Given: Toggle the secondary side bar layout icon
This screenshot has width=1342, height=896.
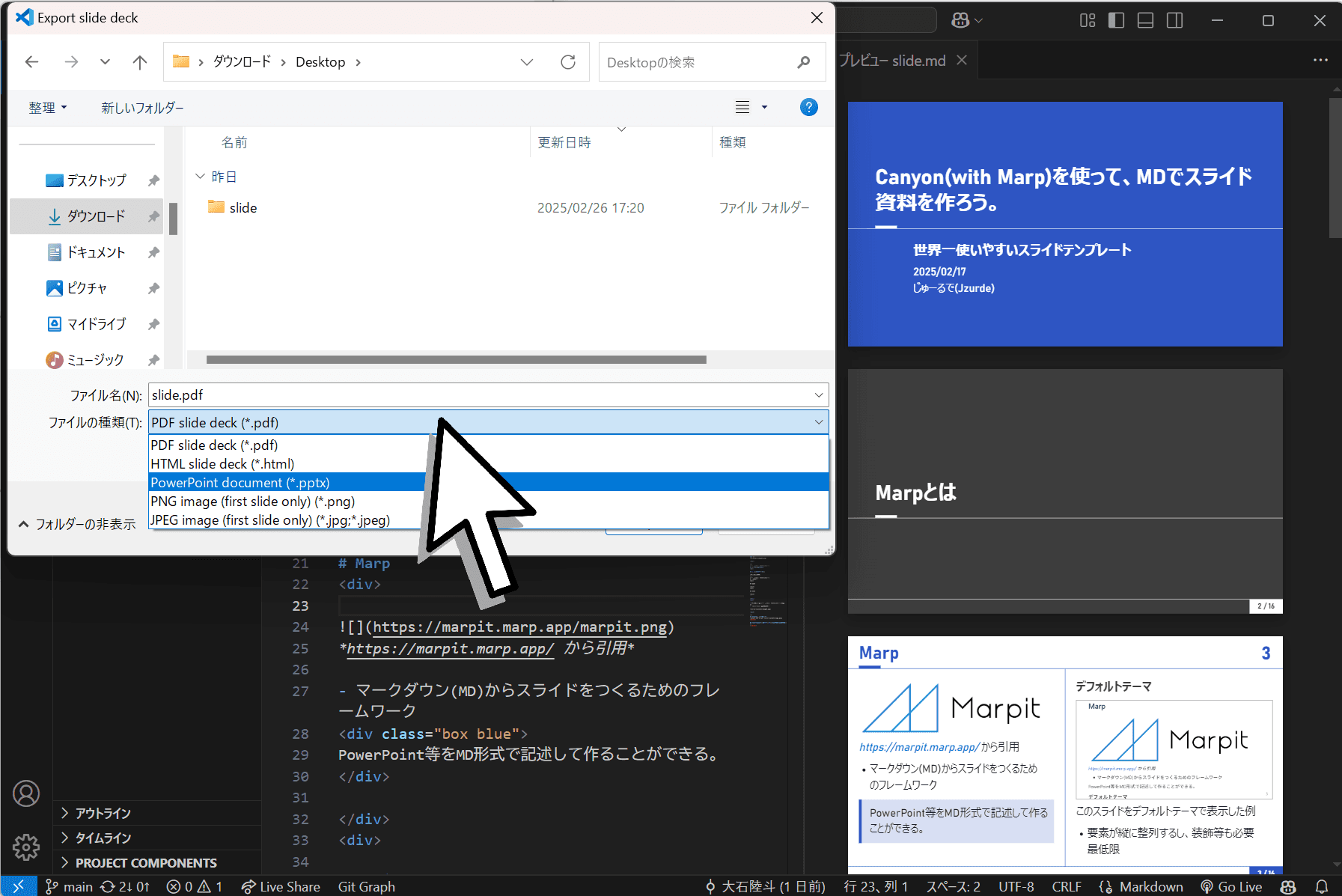Looking at the screenshot, I should click(x=1175, y=20).
